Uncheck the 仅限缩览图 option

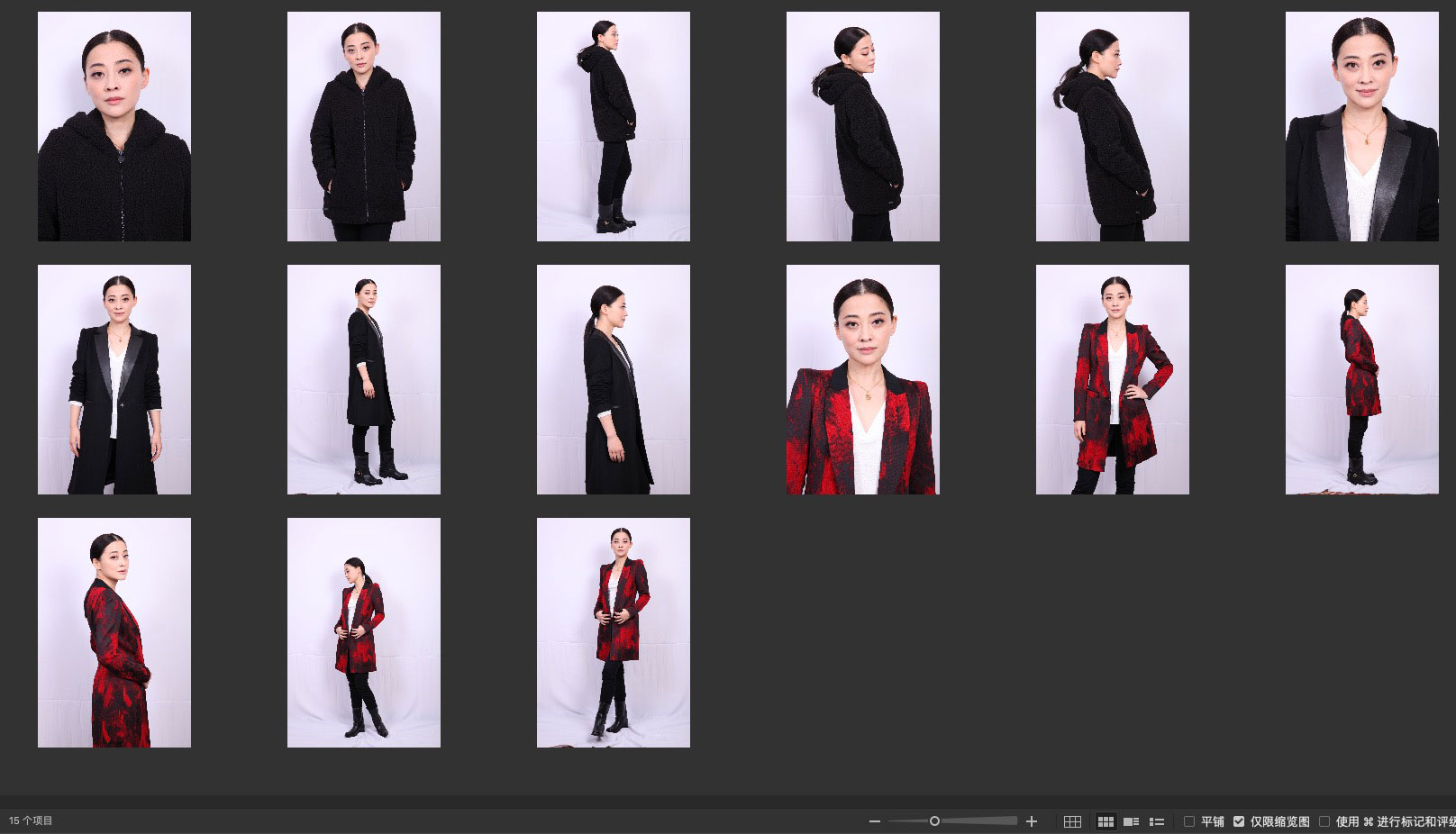coord(1239,821)
